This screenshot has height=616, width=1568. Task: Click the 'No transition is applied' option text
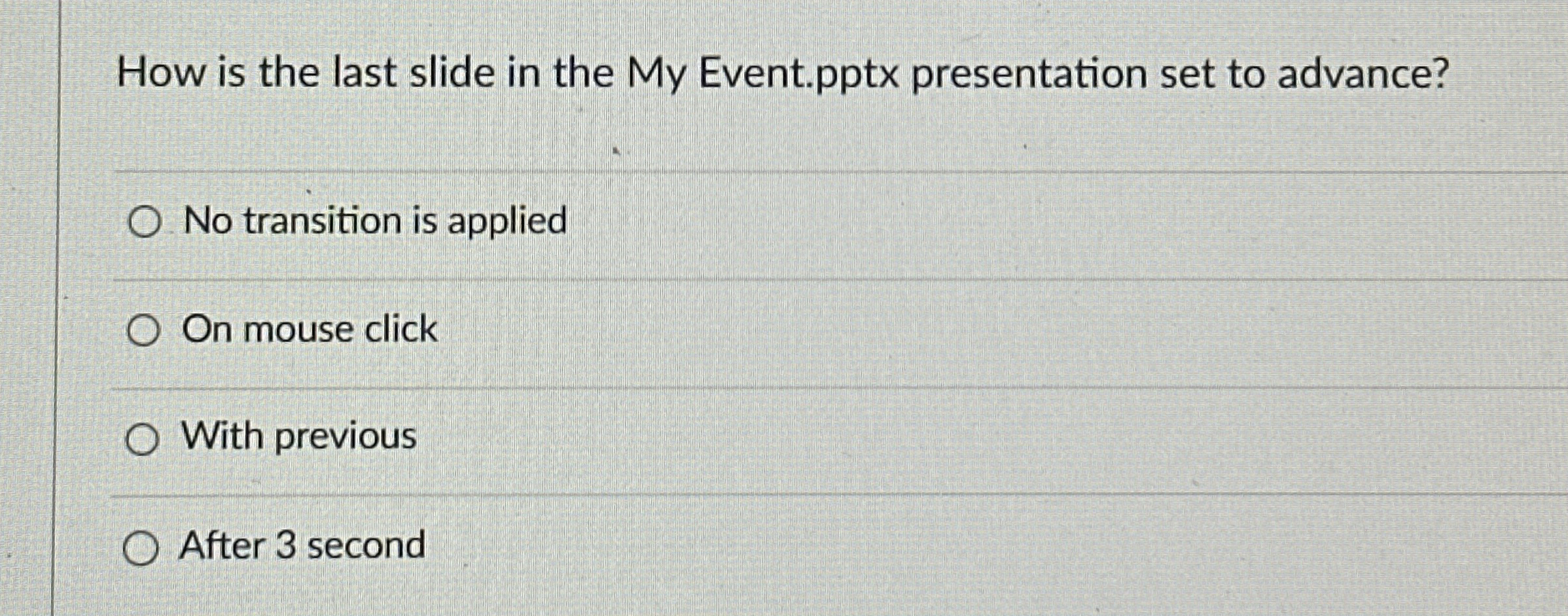pyautogui.click(x=373, y=221)
